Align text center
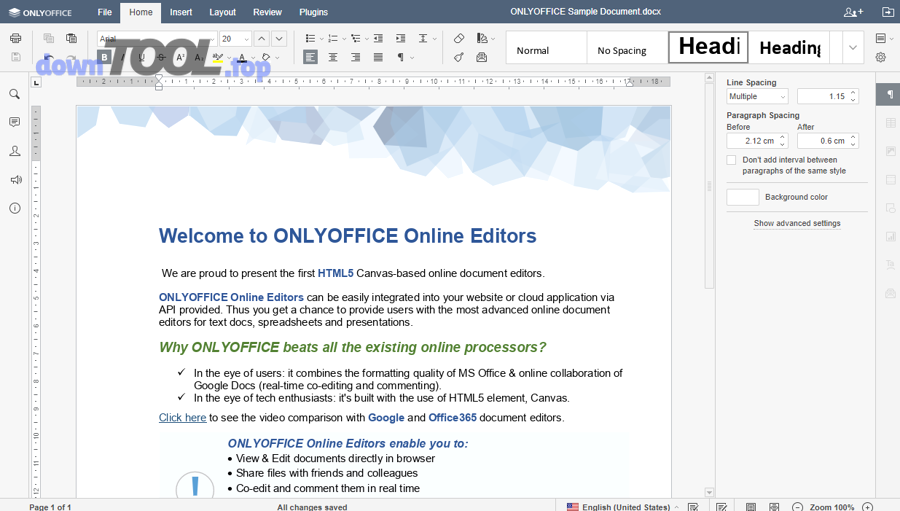 (333, 57)
